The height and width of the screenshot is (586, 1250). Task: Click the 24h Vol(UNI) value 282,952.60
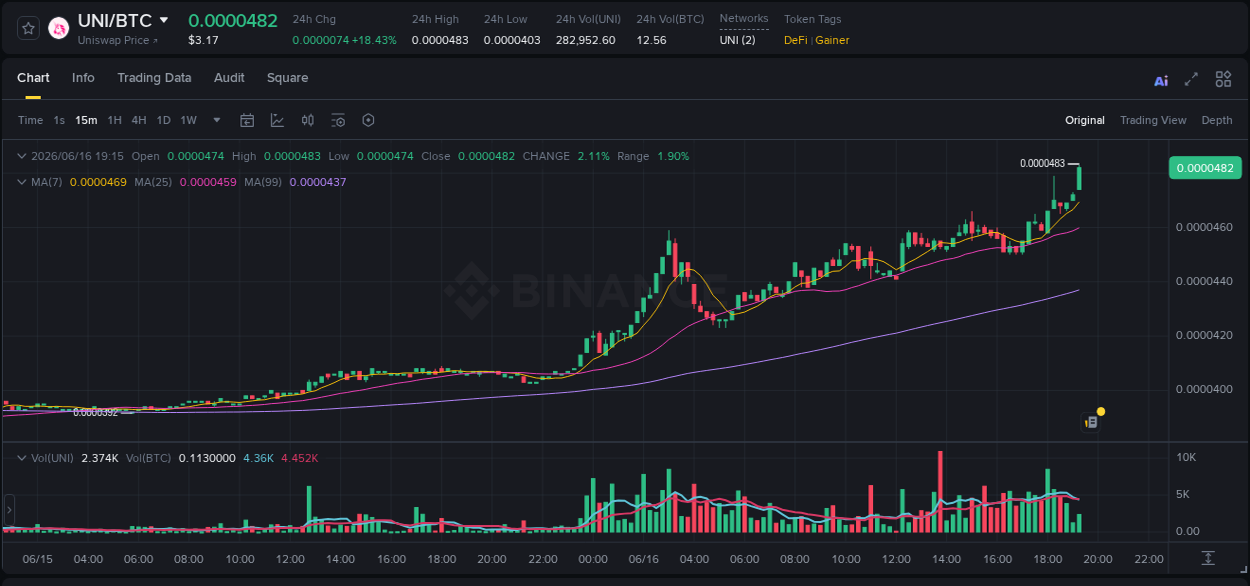pos(586,40)
